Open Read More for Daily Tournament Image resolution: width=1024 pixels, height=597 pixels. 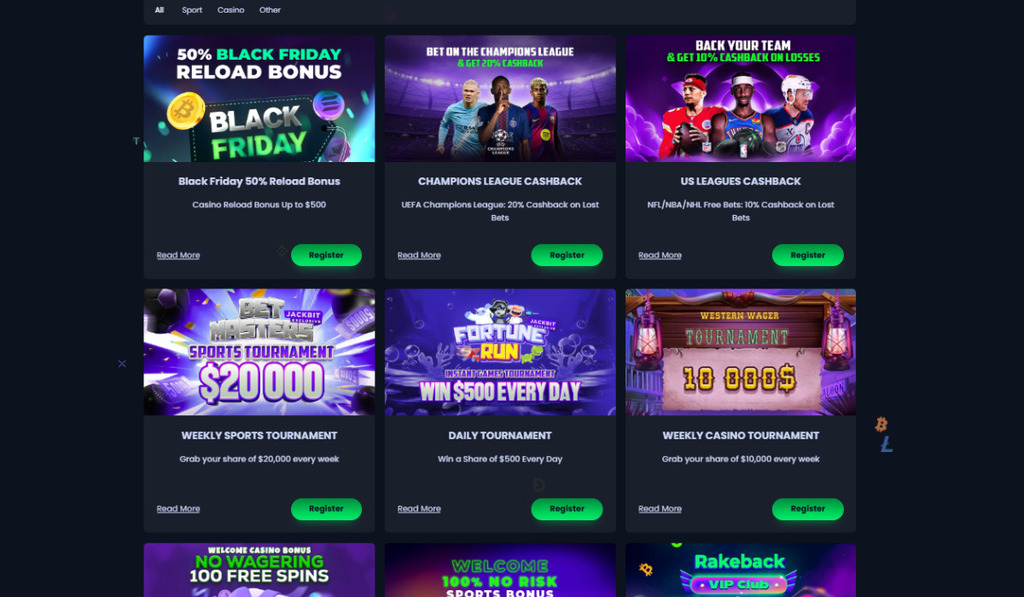coord(419,509)
